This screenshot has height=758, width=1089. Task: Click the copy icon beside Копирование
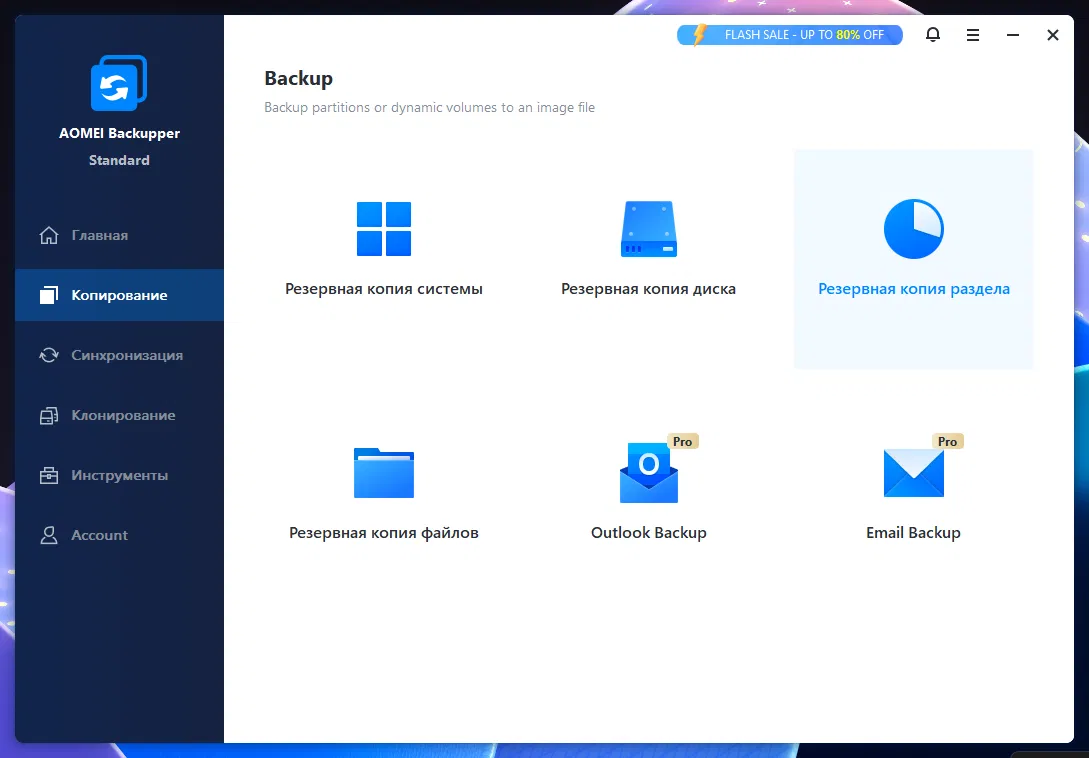pos(49,295)
